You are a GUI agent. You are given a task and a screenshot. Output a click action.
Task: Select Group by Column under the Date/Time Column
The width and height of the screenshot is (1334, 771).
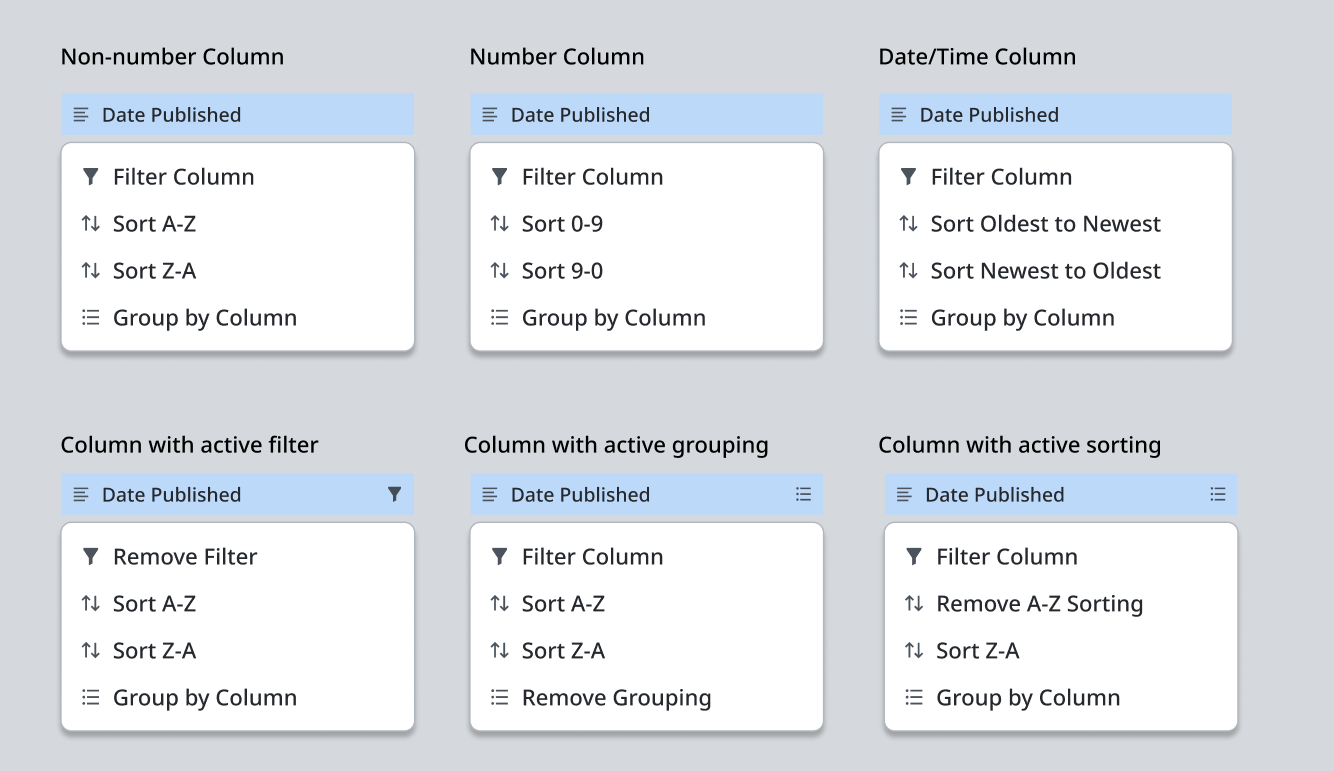point(1021,317)
